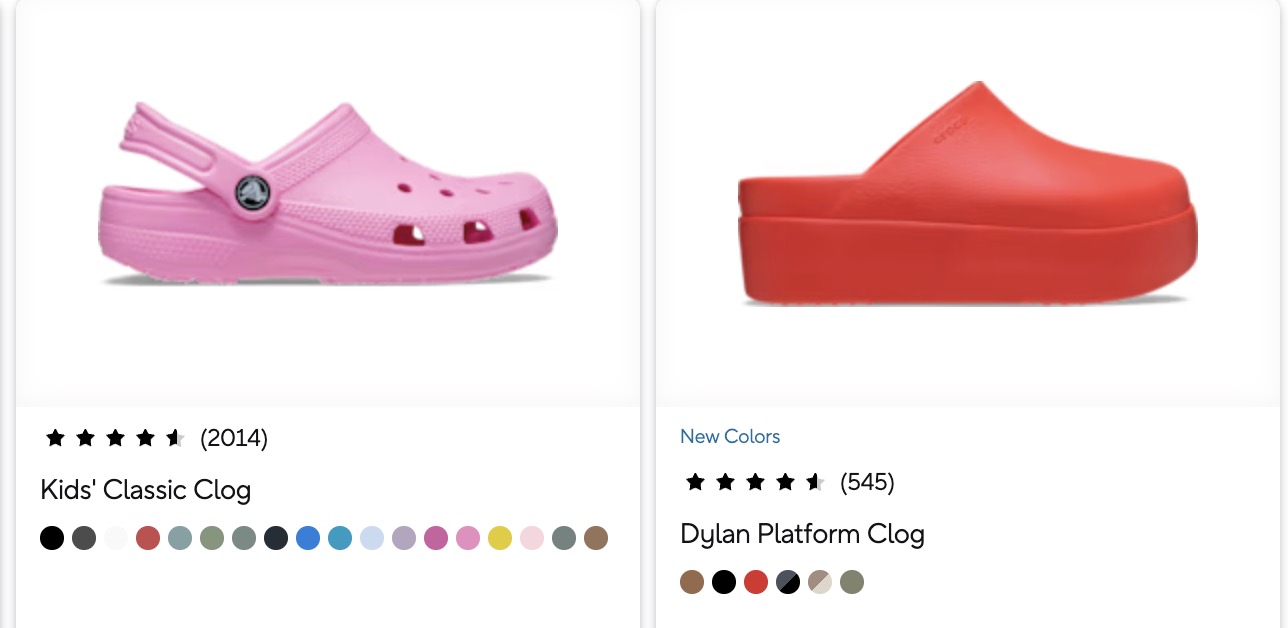The height and width of the screenshot is (628, 1288).
Task: Select the brown swatch on Dylan Platform Clog
Action: (x=692, y=582)
